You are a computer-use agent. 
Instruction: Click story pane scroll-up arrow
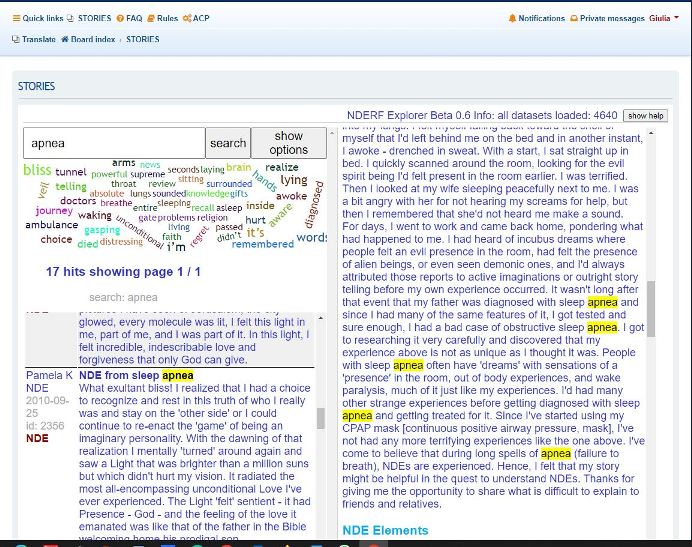point(651,132)
